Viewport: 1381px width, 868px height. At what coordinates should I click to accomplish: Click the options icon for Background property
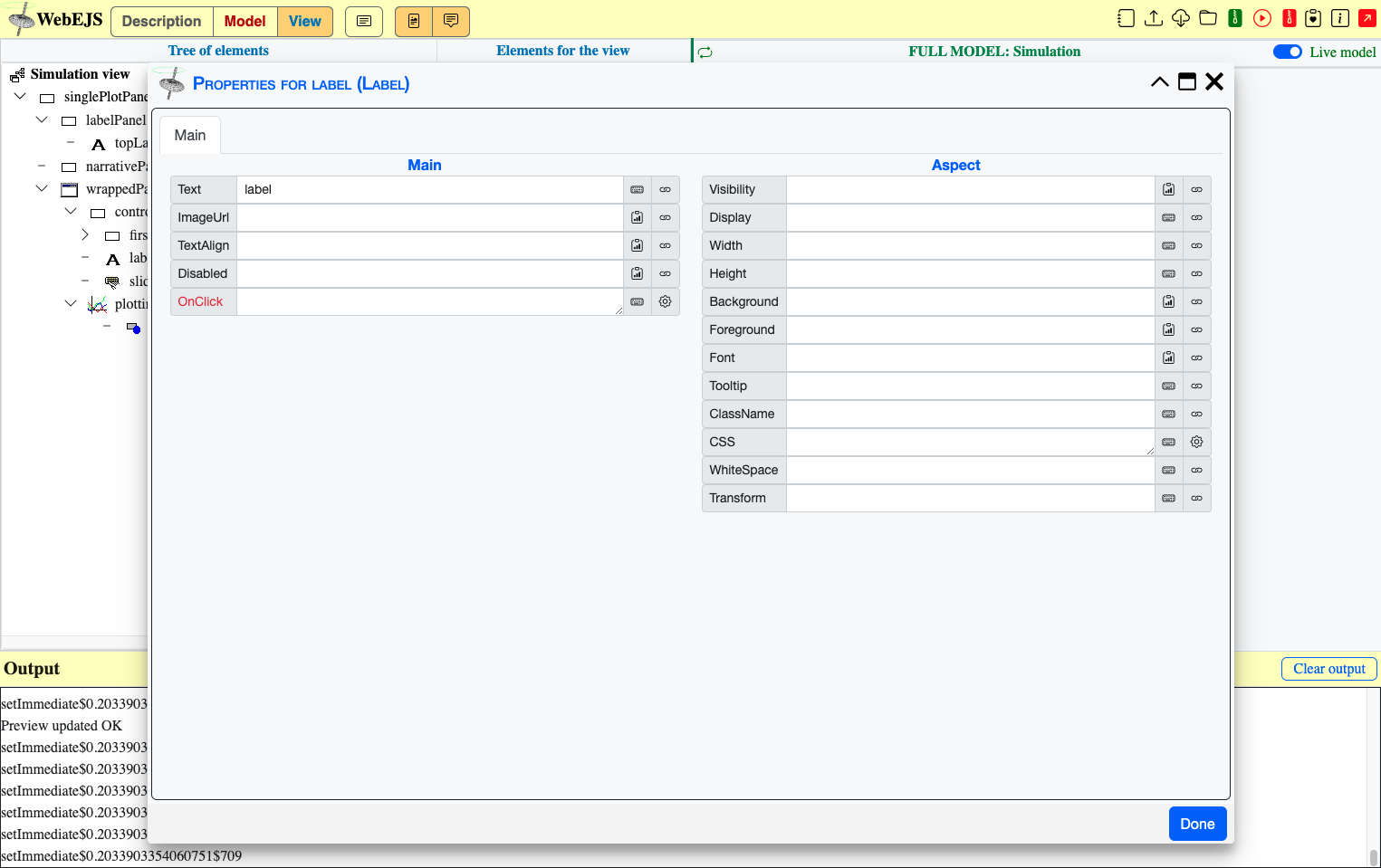1168,301
